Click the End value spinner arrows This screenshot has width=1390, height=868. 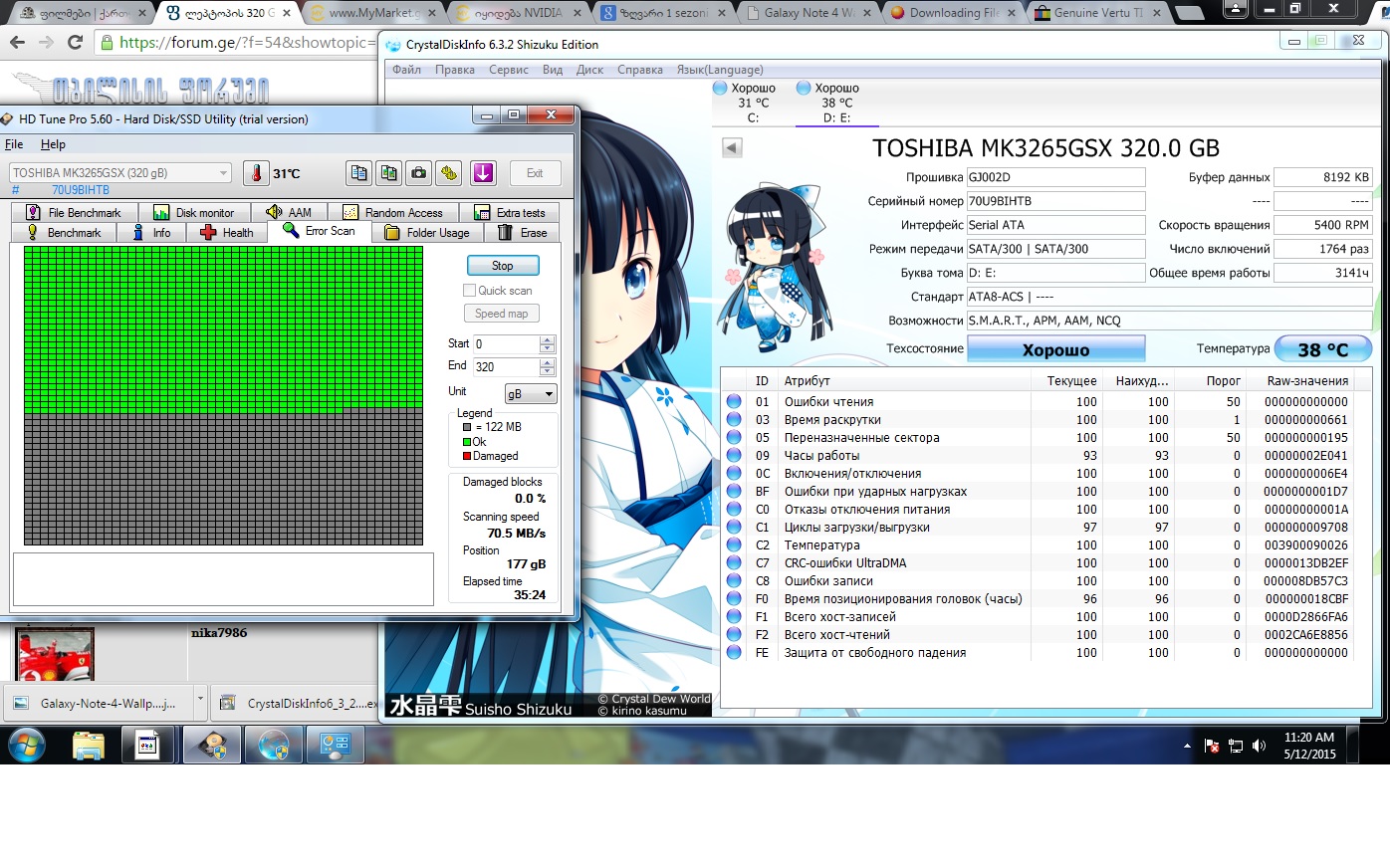(x=547, y=366)
